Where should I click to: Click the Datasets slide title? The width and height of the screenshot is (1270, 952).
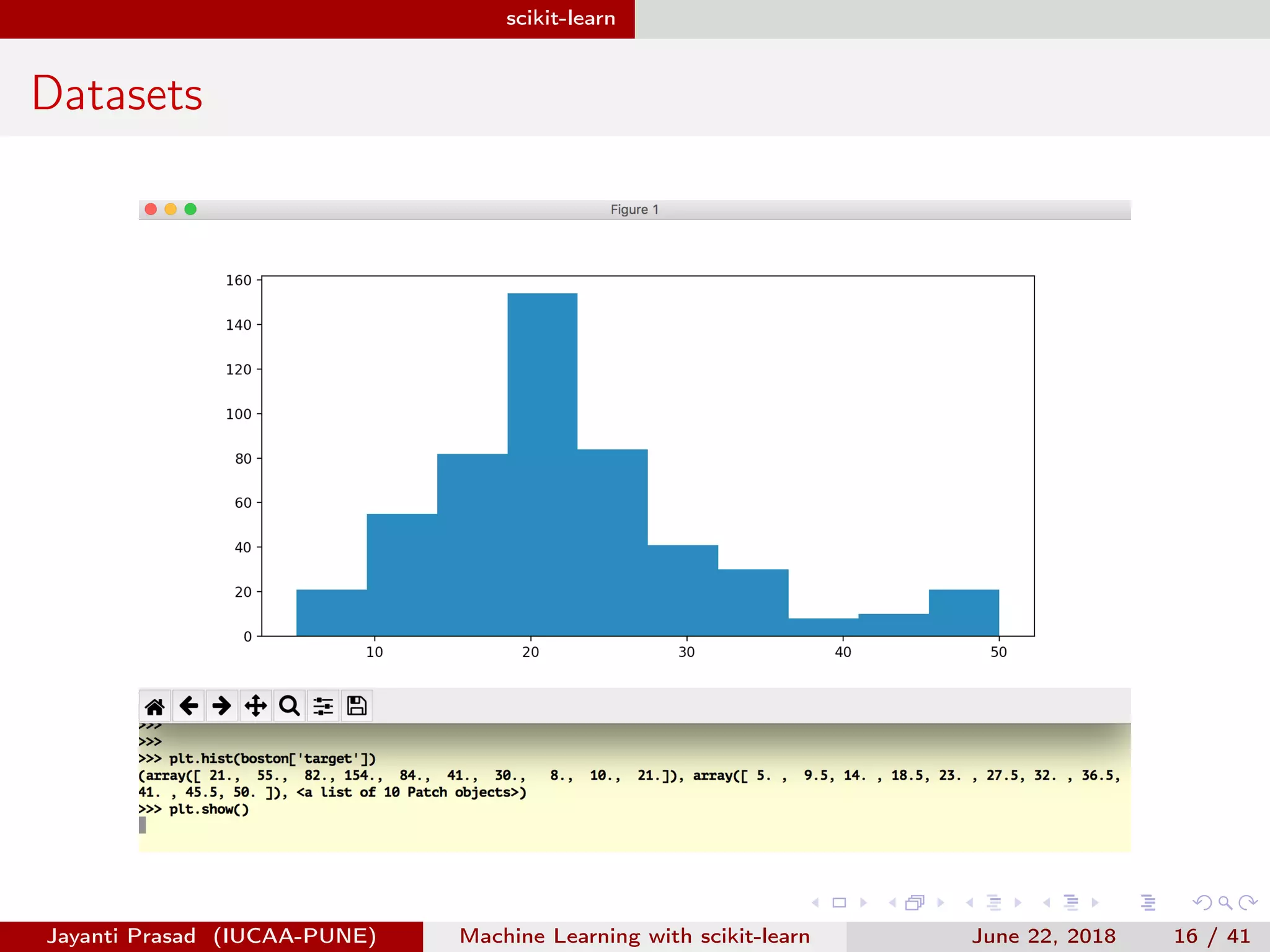coord(117,94)
